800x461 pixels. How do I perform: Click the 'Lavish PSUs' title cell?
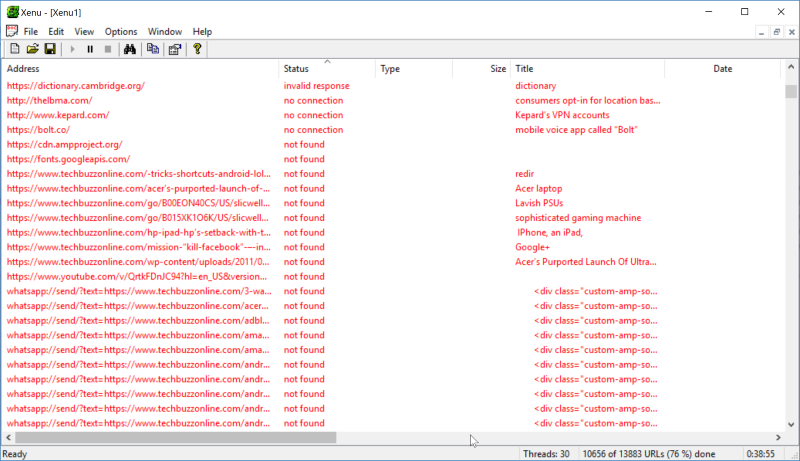click(539, 203)
